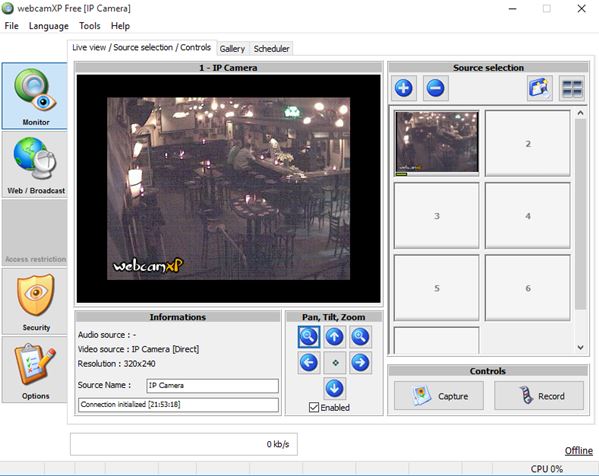Click source list scroll up arrow
599x476 pixels.
pos(581,113)
